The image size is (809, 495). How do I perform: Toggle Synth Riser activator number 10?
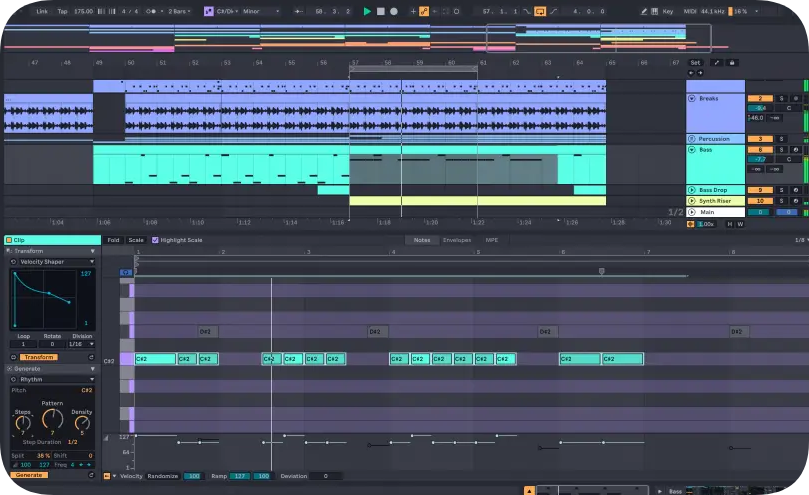click(760, 201)
